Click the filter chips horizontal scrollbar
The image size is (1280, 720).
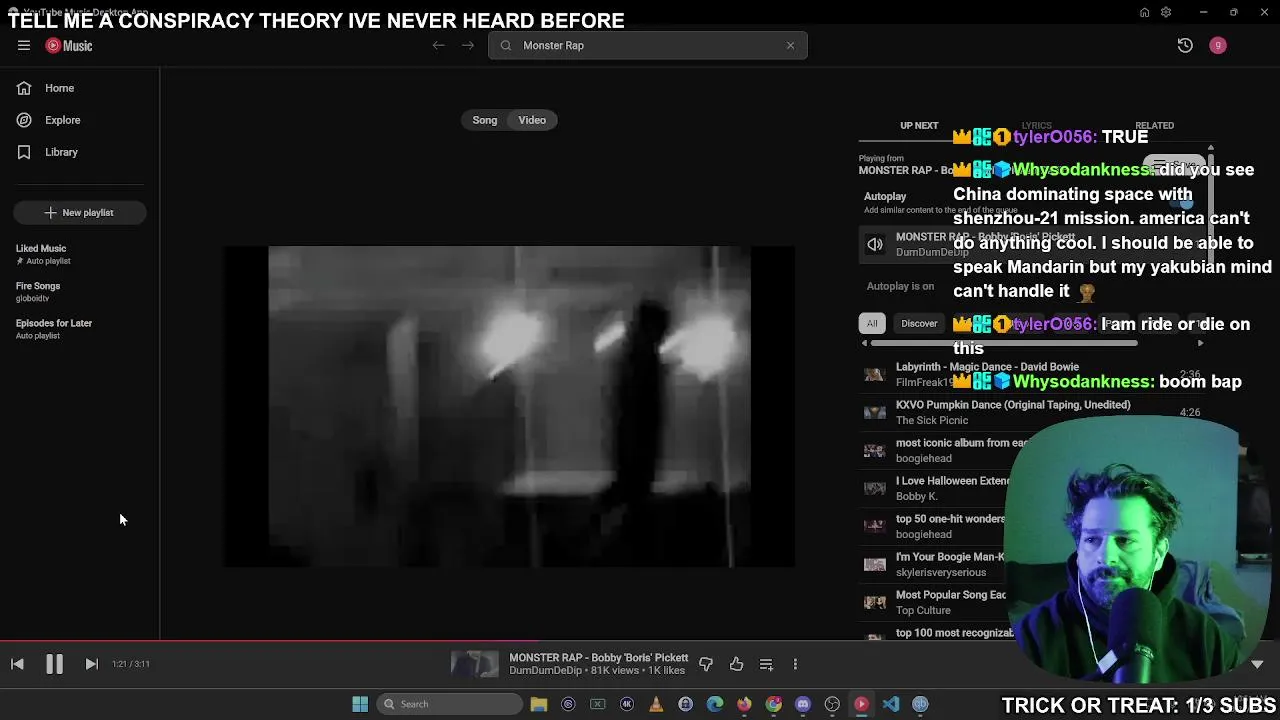(1003, 343)
